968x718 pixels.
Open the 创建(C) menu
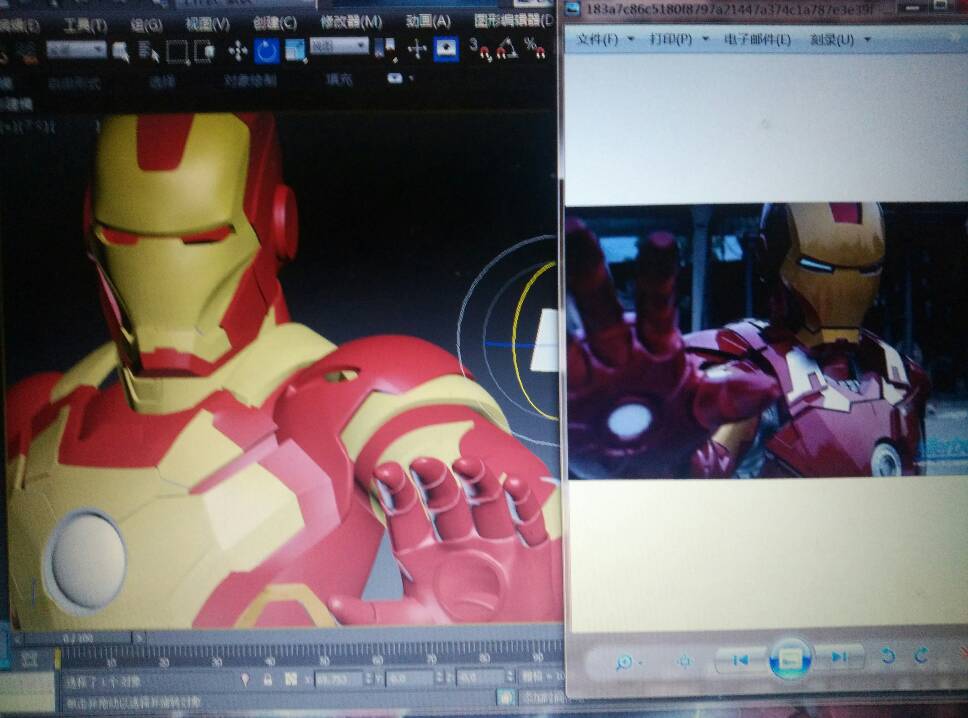pyautogui.click(x=275, y=23)
